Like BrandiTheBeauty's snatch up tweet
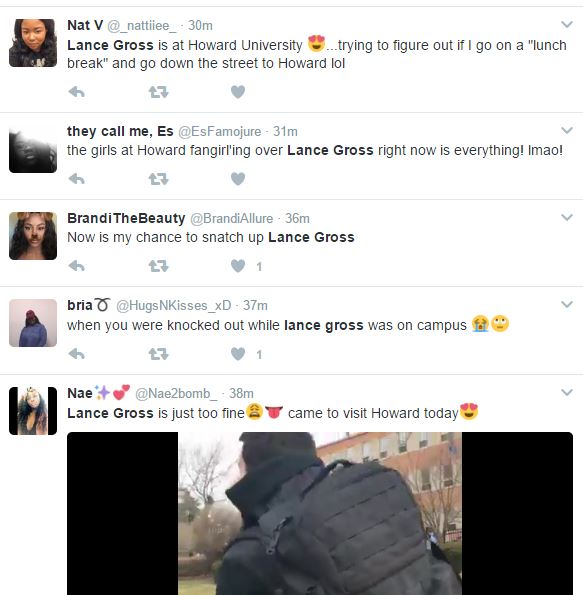The width and height of the screenshot is (583, 595). [x=238, y=266]
